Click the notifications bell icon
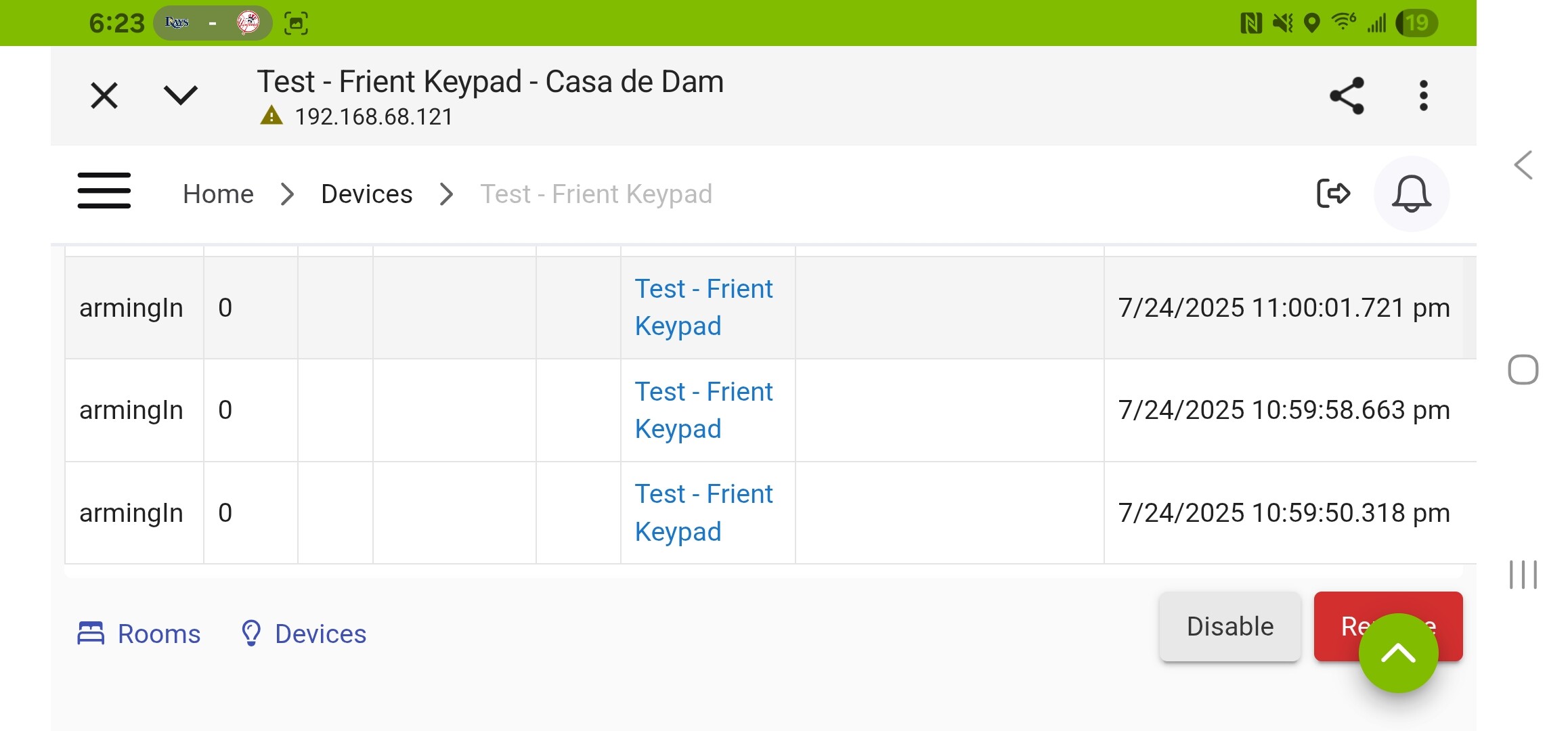Viewport: 1568px width, 731px height. 1411,194
